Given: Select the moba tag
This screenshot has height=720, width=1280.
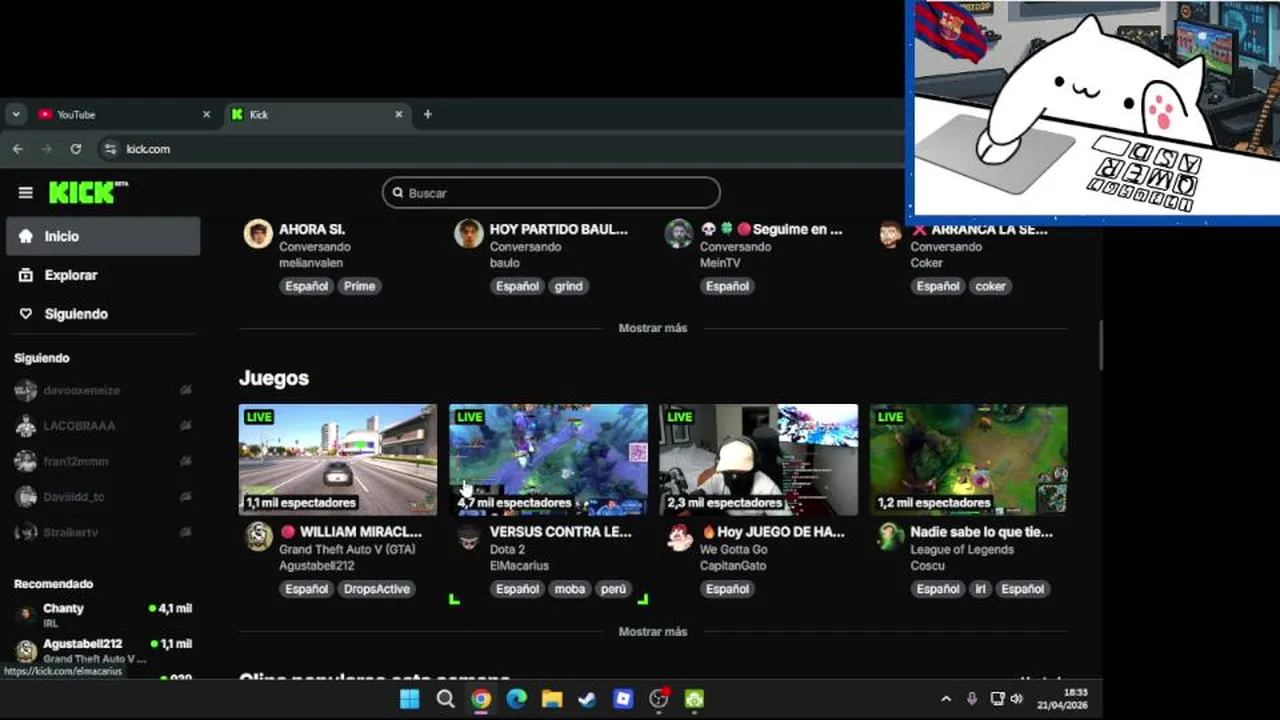Looking at the screenshot, I should pyautogui.click(x=570, y=589).
